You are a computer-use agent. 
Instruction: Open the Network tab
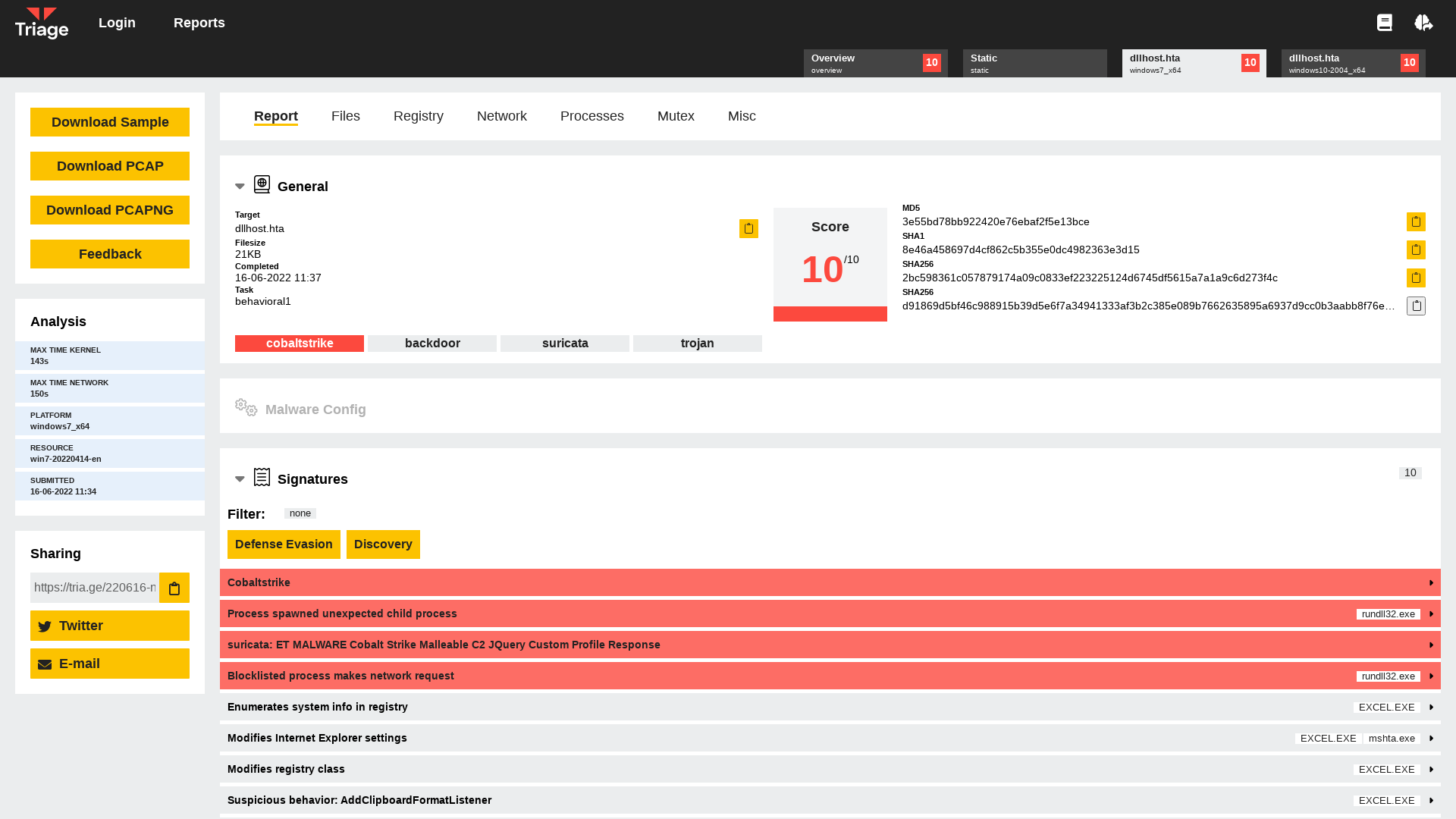coord(502,116)
